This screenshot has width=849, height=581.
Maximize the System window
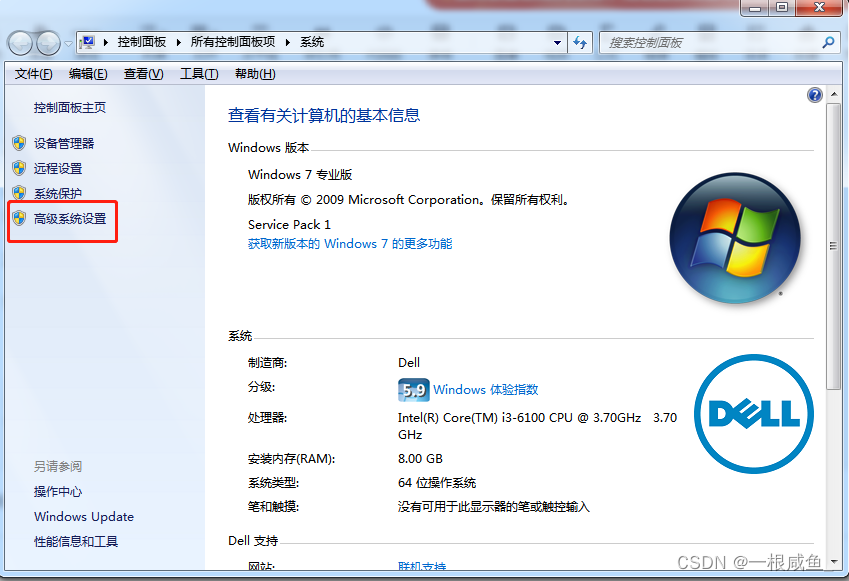[x=782, y=8]
